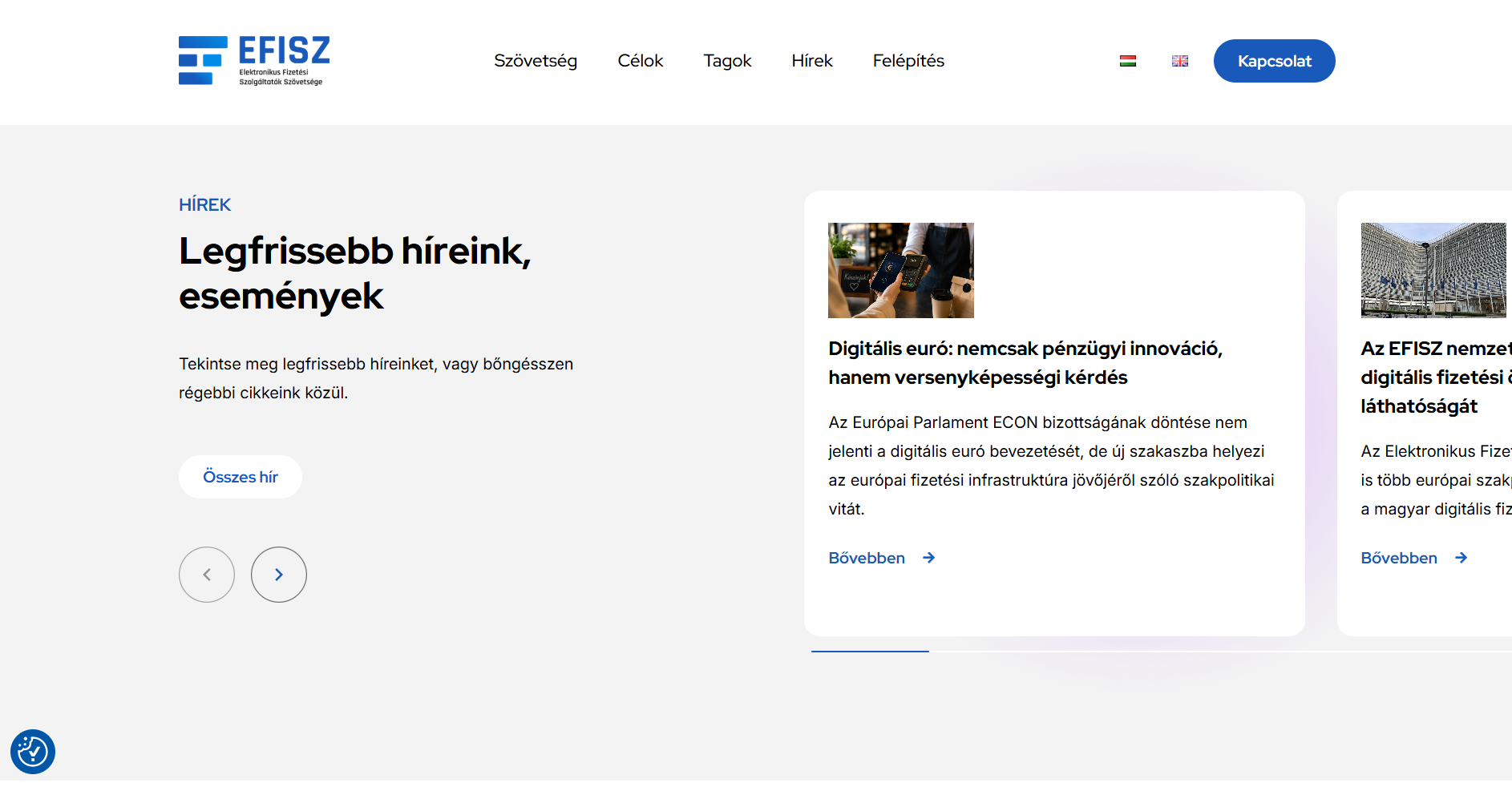Click the Az Európai Parlament ECON summary text
This screenshot has height=787, width=1512.
click(x=1051, y=466)
